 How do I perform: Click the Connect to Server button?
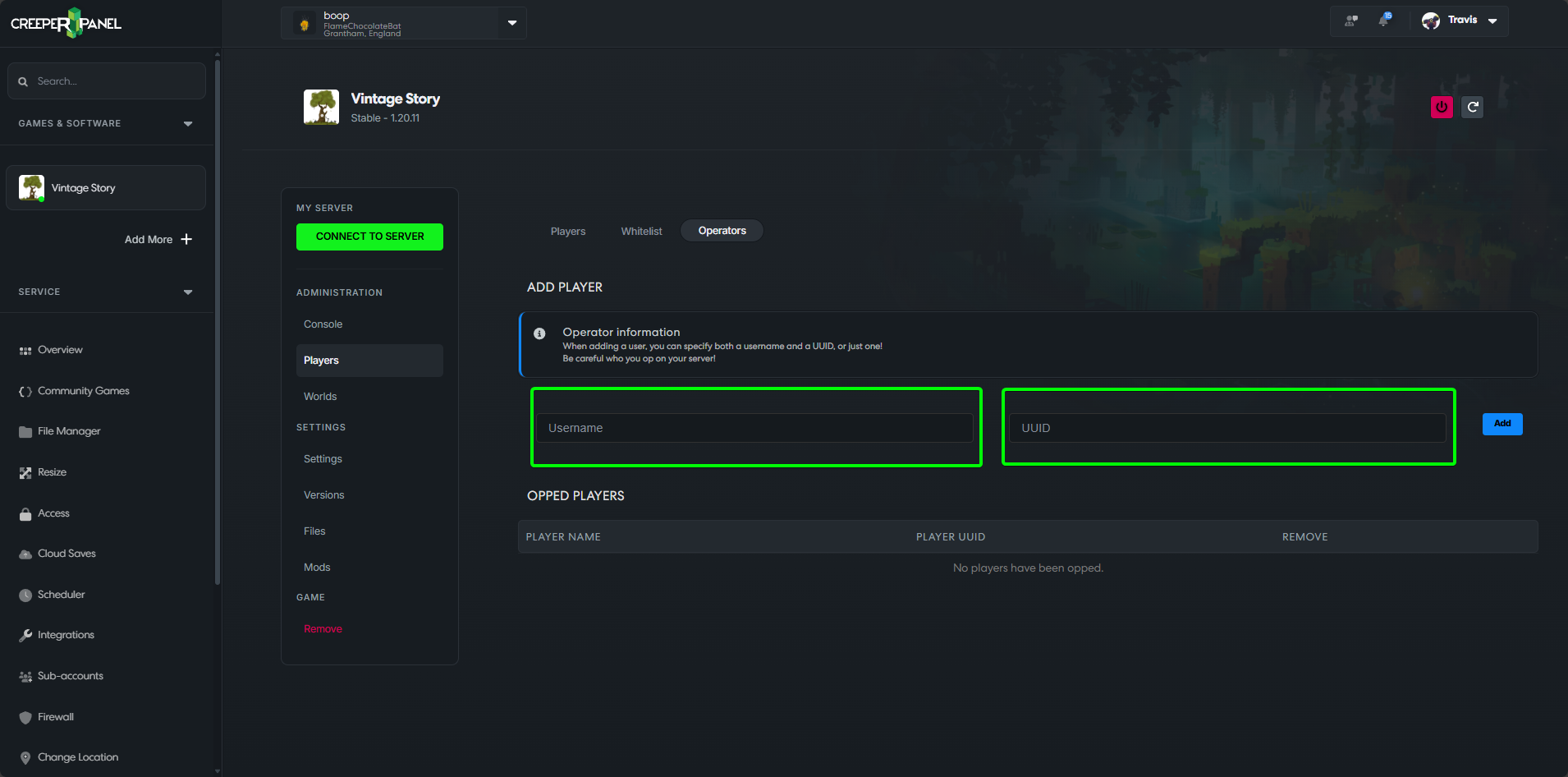(369, 237)
